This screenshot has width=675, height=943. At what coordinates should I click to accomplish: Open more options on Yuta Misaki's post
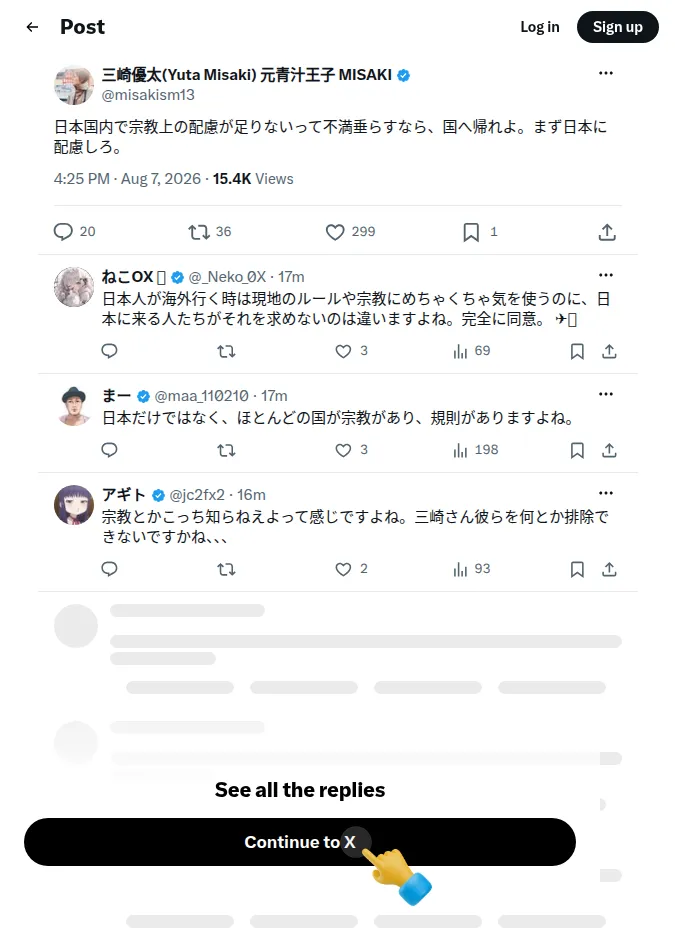pos(606,73)
